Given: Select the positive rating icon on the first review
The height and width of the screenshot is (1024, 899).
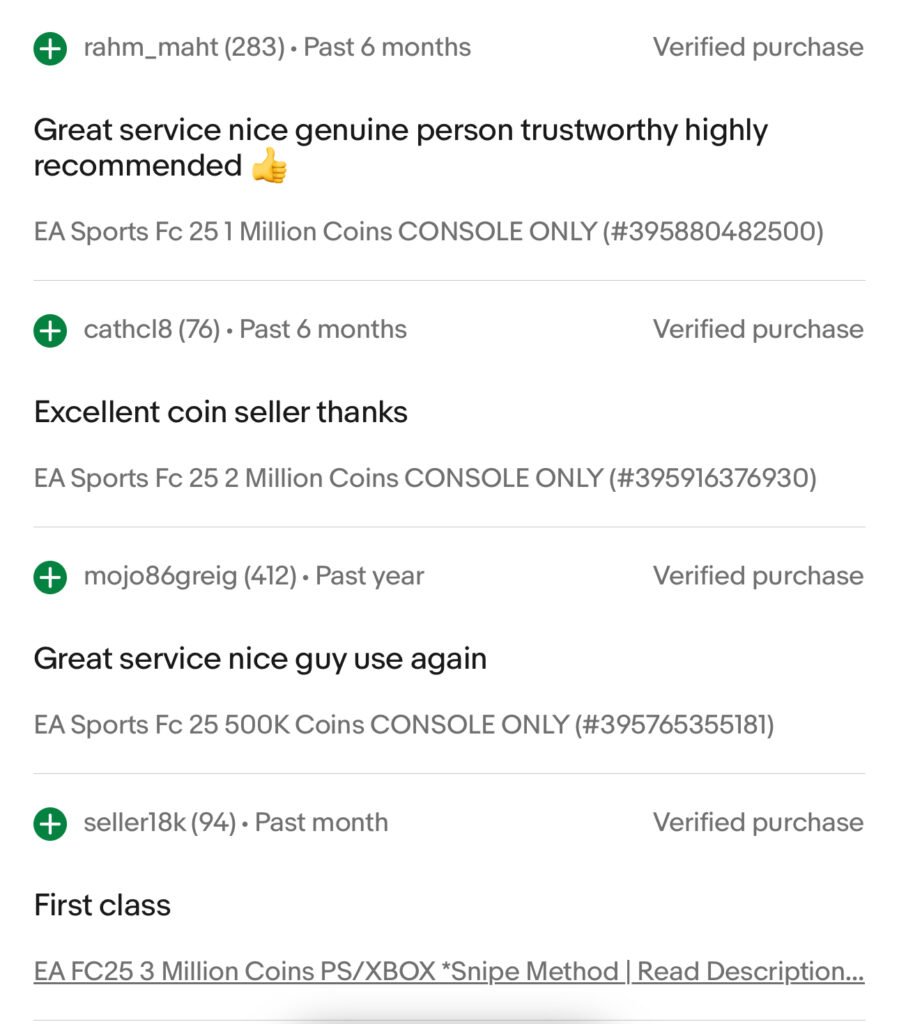Looking at the screenshot, I should [48, 46].
